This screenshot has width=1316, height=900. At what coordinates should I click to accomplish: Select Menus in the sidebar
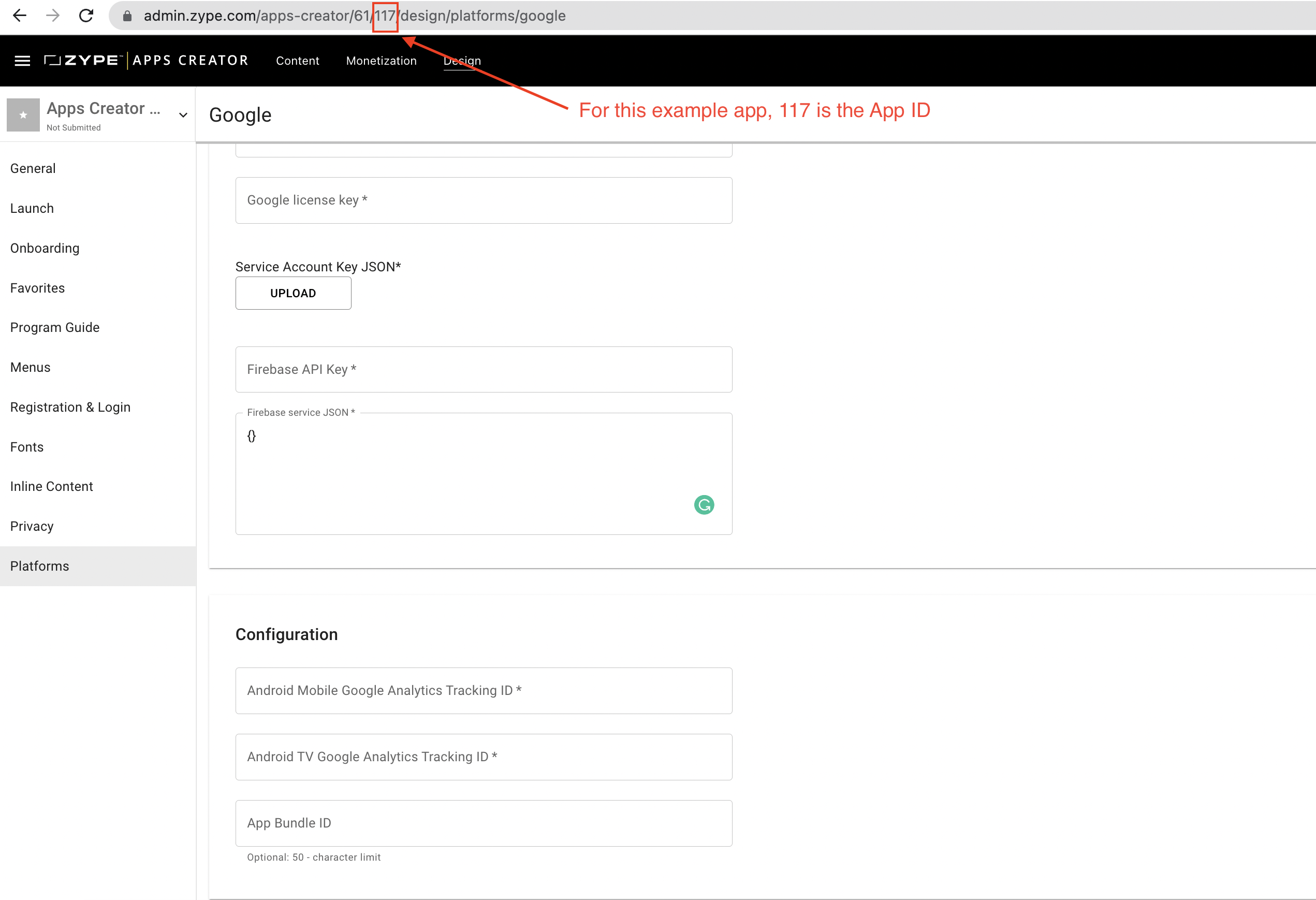click(x=98, y=367)
